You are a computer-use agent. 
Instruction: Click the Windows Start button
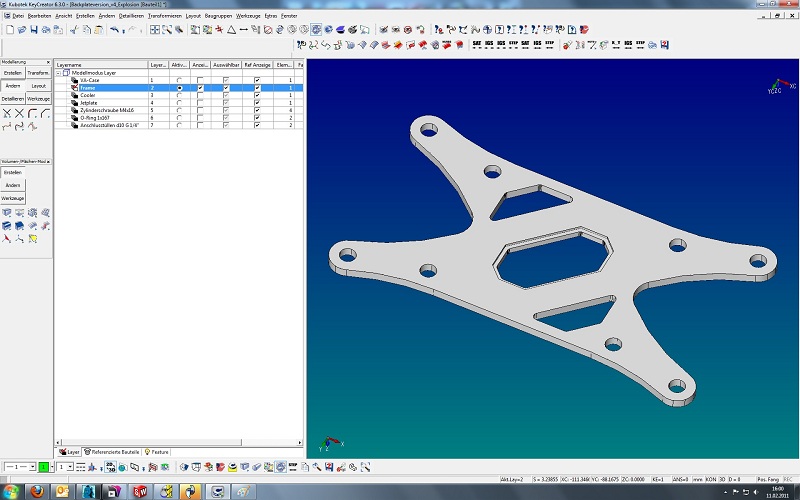point(10,491)
